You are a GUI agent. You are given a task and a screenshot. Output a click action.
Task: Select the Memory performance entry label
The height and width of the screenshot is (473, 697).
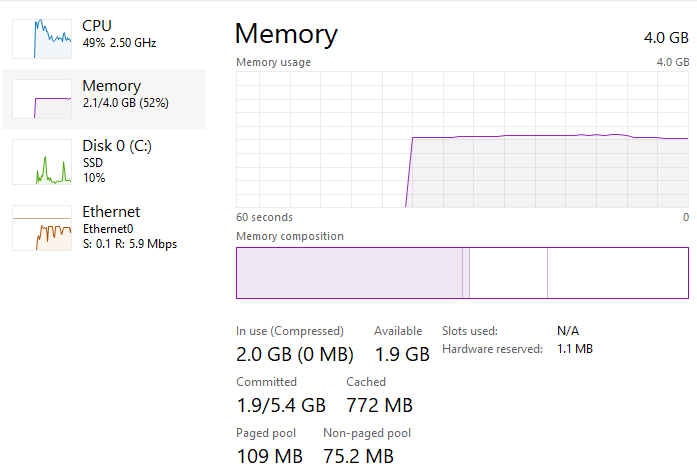(111, 86)
